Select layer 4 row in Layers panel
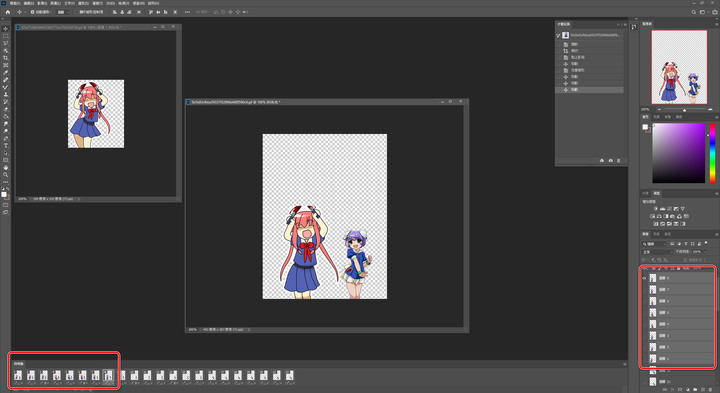 click(681, 324)
